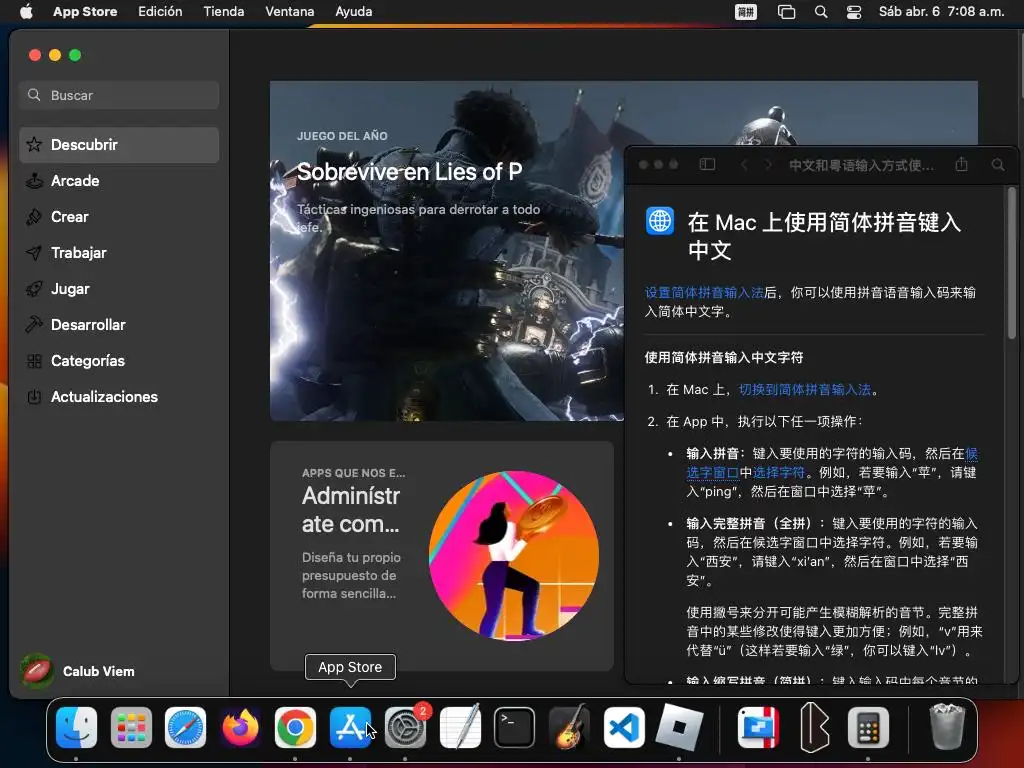Open Calculator from the Dock
1024x768 pixels.
pyautogui.click(x=868, y=727)
